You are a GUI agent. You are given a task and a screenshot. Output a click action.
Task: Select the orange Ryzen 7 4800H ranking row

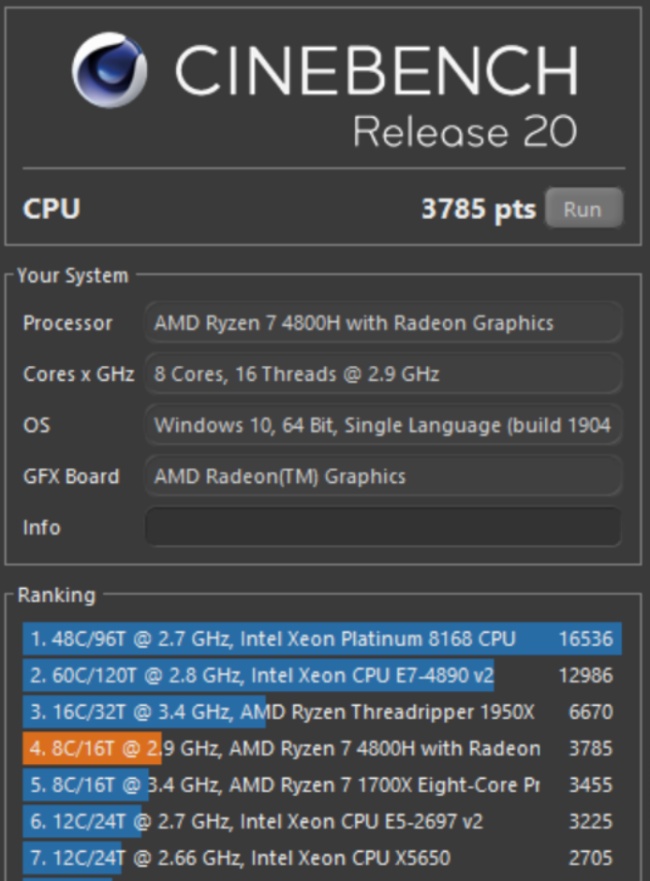[322, 748]
